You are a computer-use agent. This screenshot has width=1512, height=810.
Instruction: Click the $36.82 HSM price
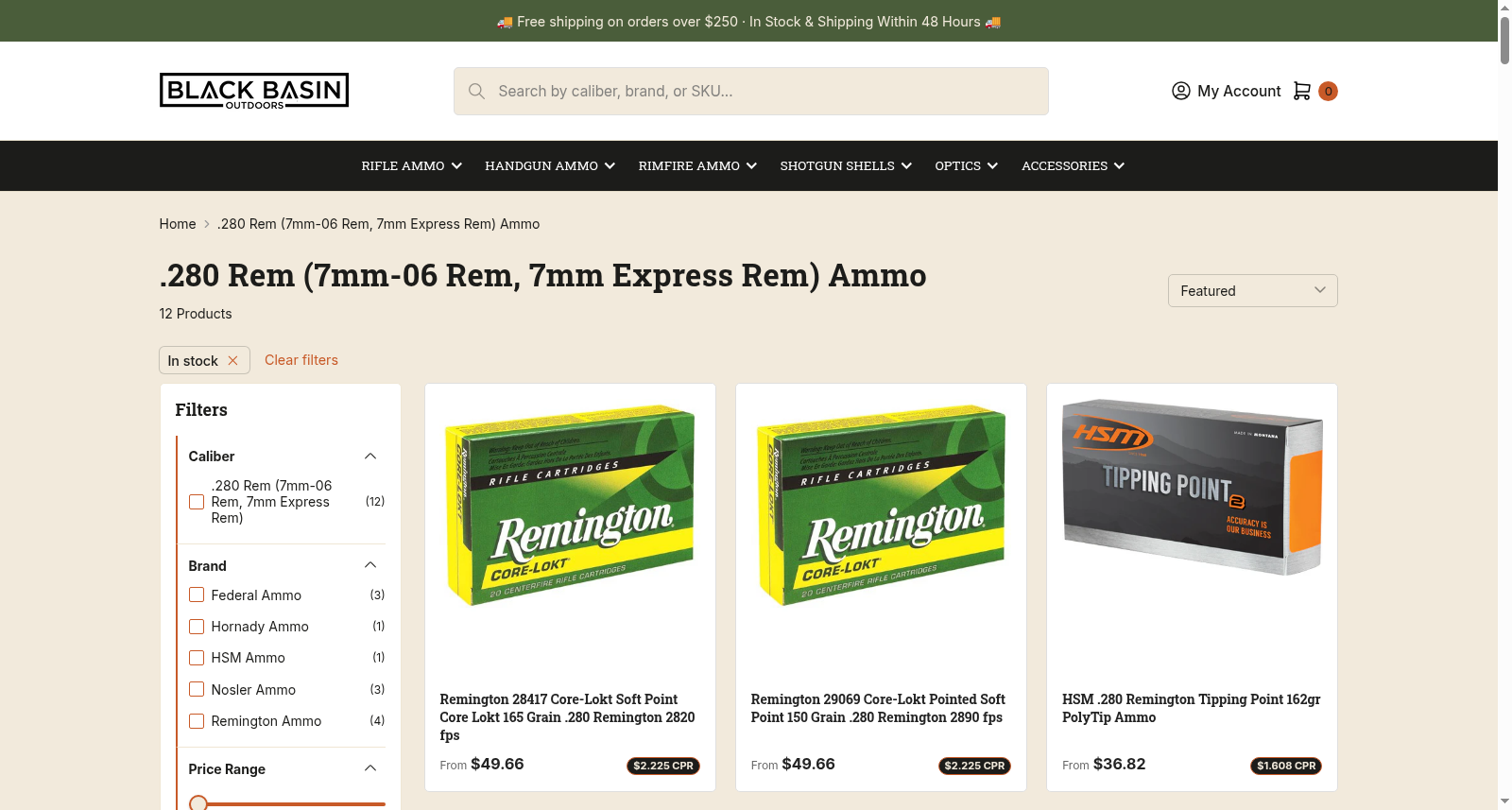1119,764
